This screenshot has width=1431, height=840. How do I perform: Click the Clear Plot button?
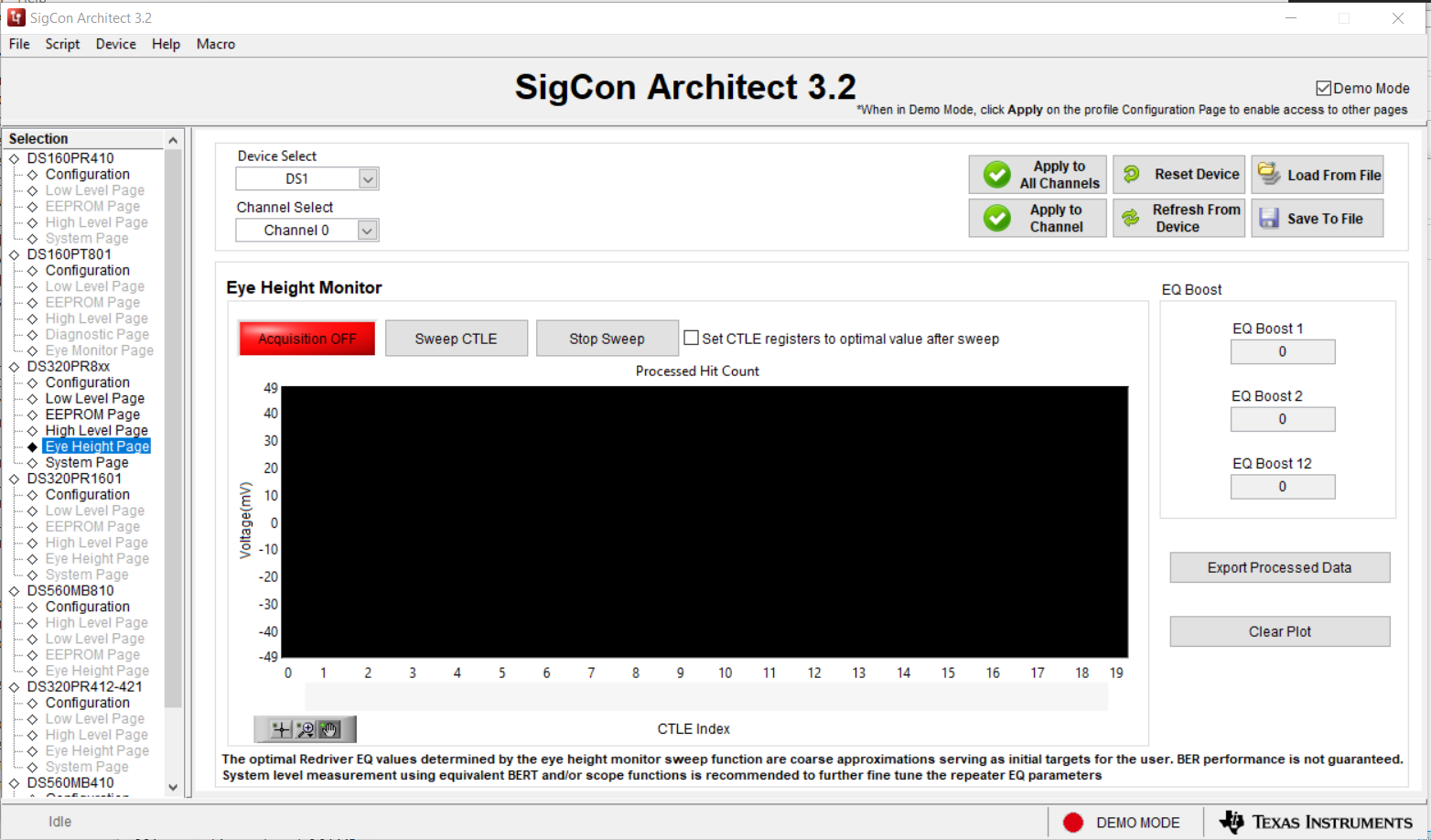1280,631
